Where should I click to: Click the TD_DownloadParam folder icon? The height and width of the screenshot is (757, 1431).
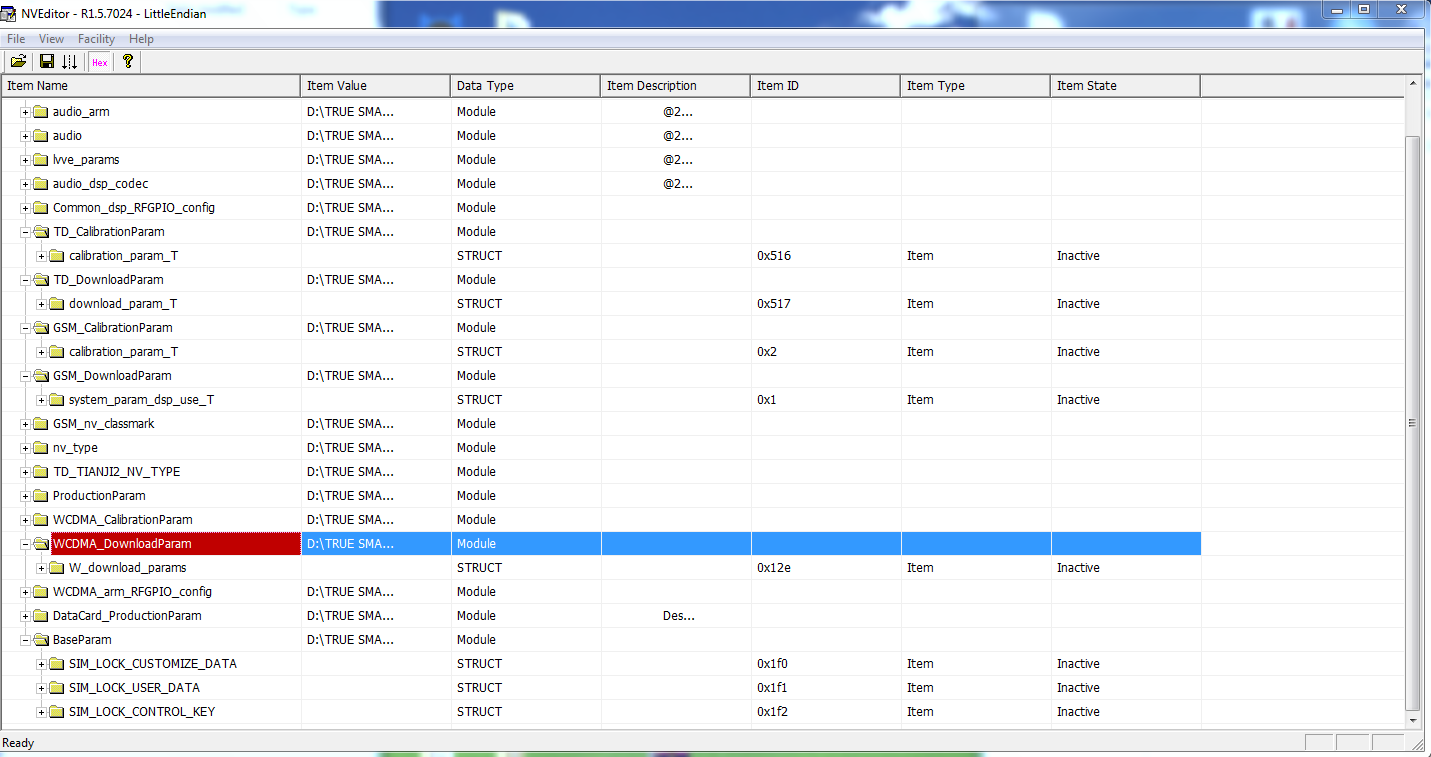pyautogui.click(x=41, y=280)
